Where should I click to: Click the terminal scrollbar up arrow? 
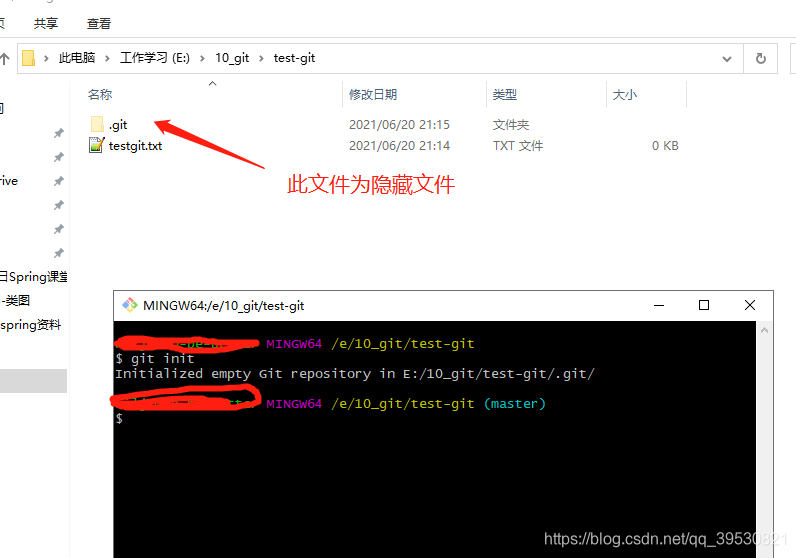point(765,331)
